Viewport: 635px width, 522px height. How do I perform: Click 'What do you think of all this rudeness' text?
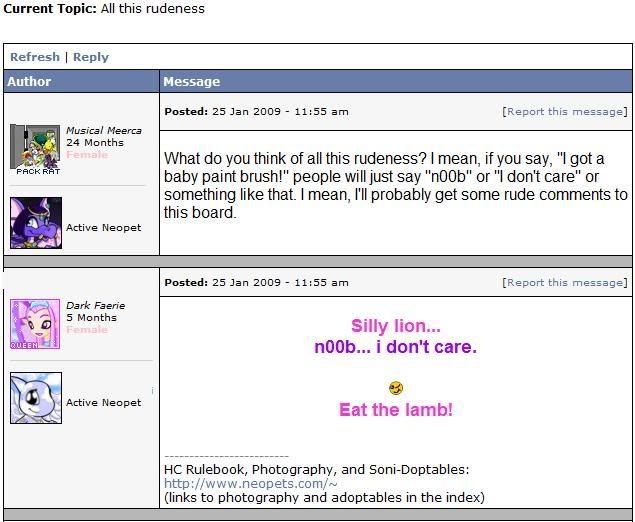(x=295, y=158)
